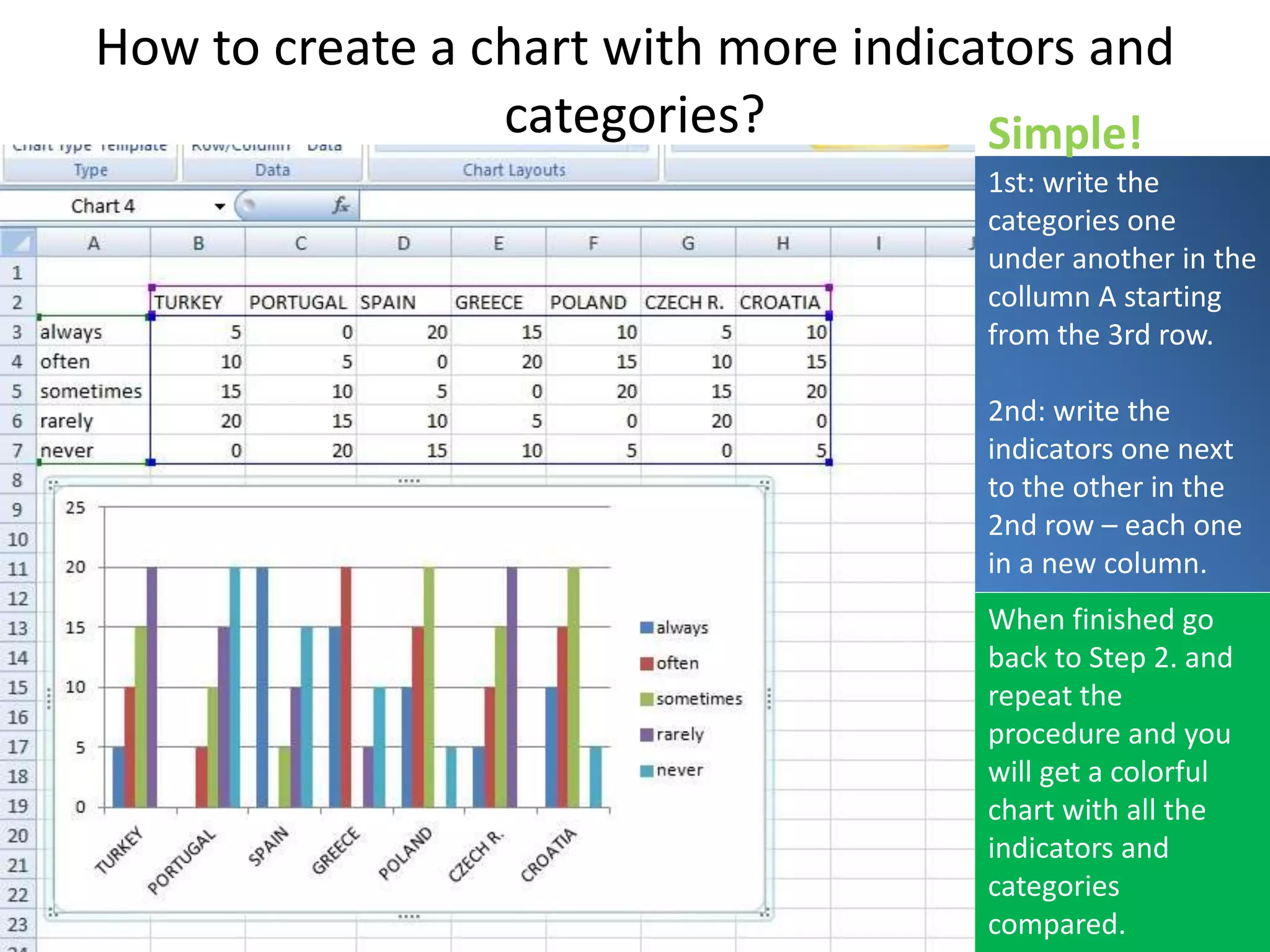Screen dimensions: 1270x952
Task: Click the bottom-right chart resize handle
Action: (x=765, y=912)
